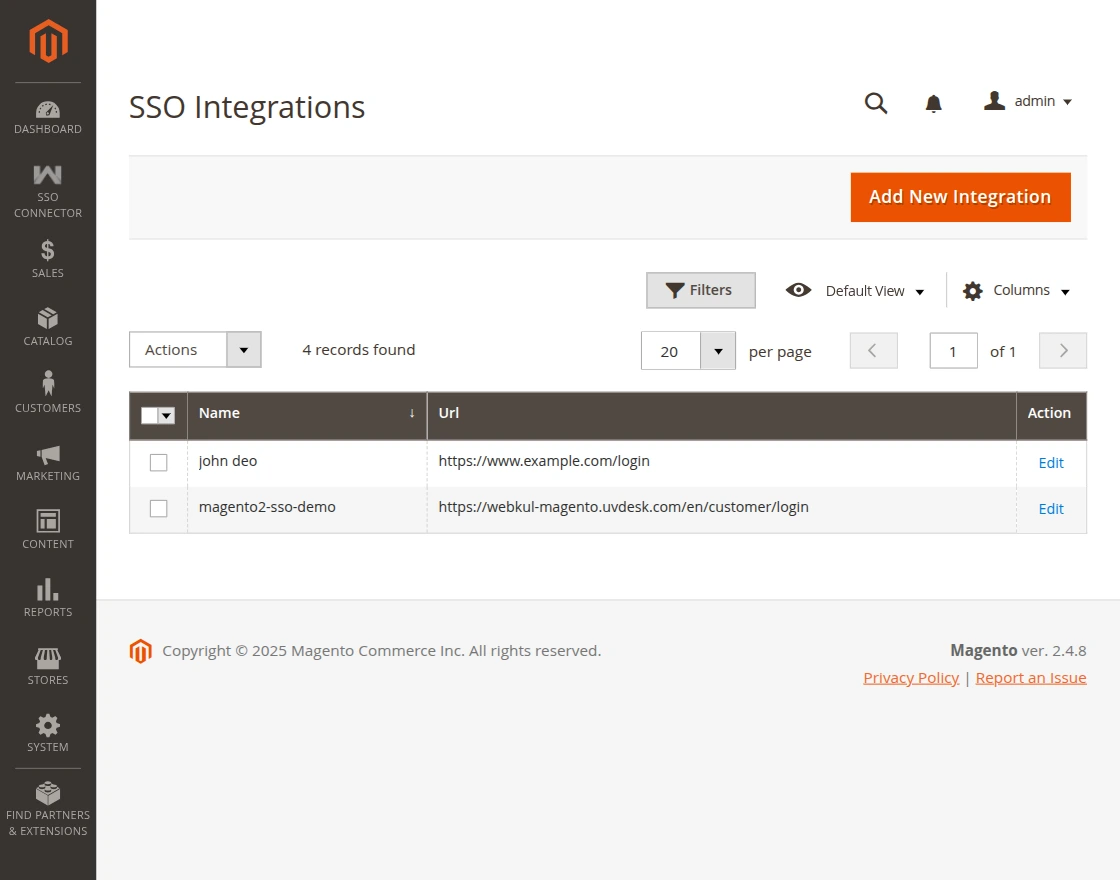Click the Add New Integration button
Screen dimensions: 1120x880
click(x=959, y=197)
